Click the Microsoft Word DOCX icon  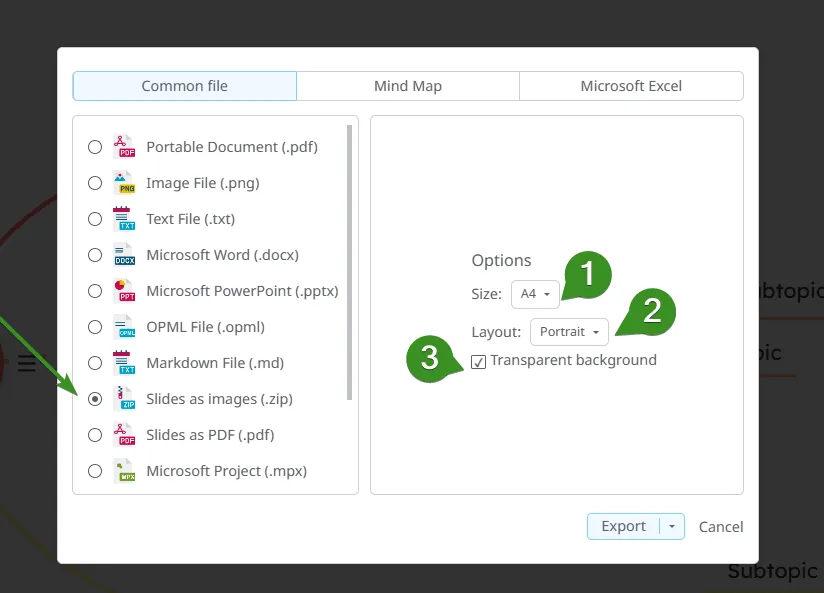(124, 255)
